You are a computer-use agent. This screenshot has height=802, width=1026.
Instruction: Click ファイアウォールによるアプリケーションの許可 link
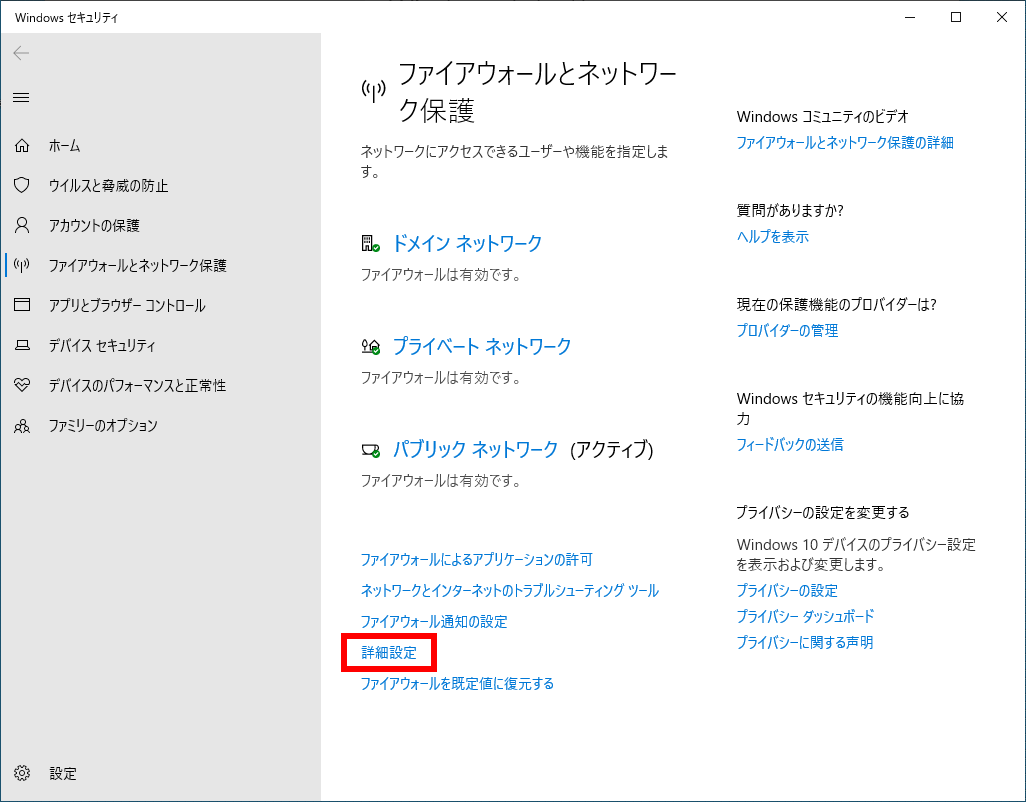tap(476, 559)
